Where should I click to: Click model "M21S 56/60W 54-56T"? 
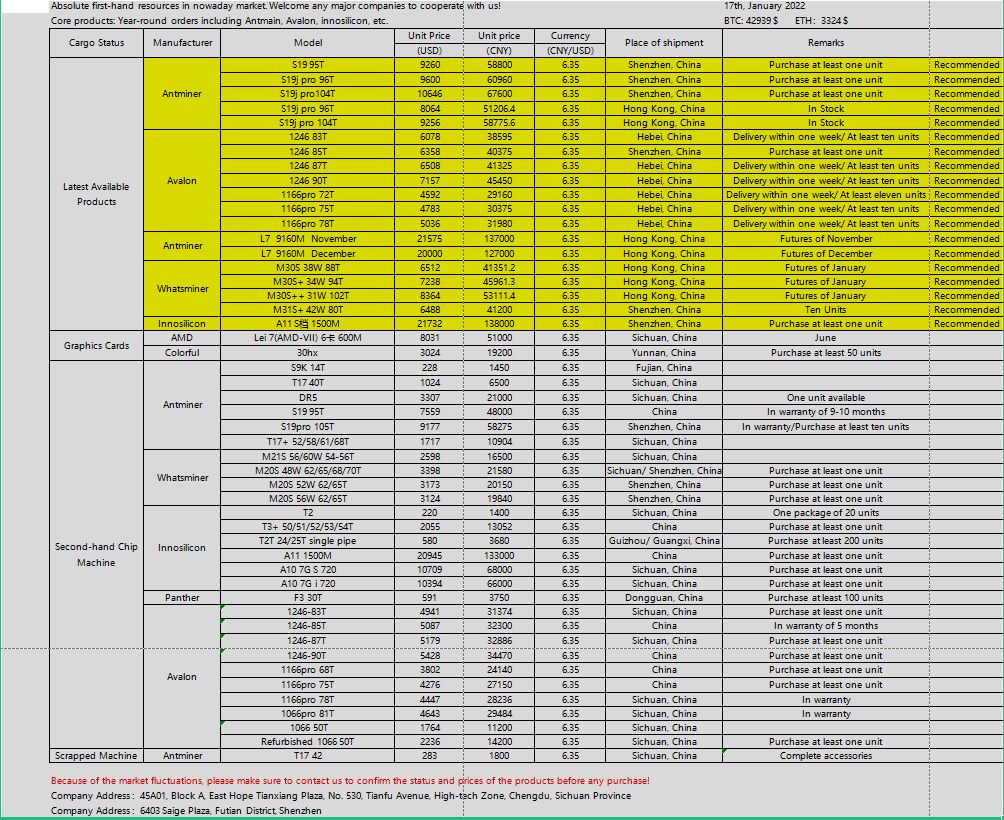pyautogui.click(x=308, y=457)
